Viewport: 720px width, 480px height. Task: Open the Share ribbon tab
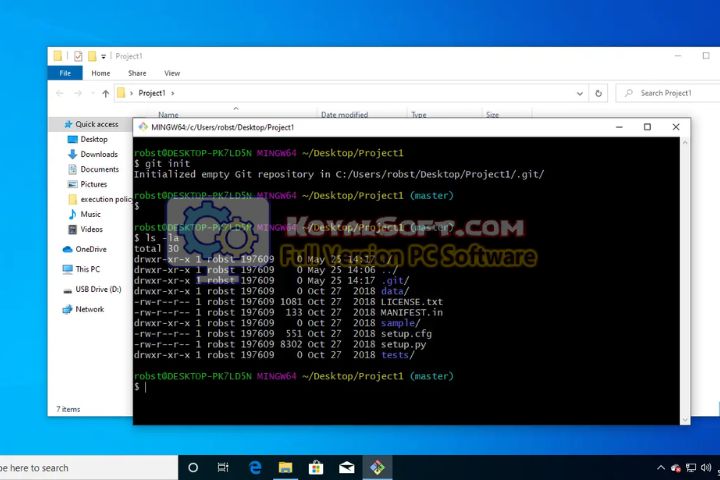pyautogui.click(x=137, y=73)
